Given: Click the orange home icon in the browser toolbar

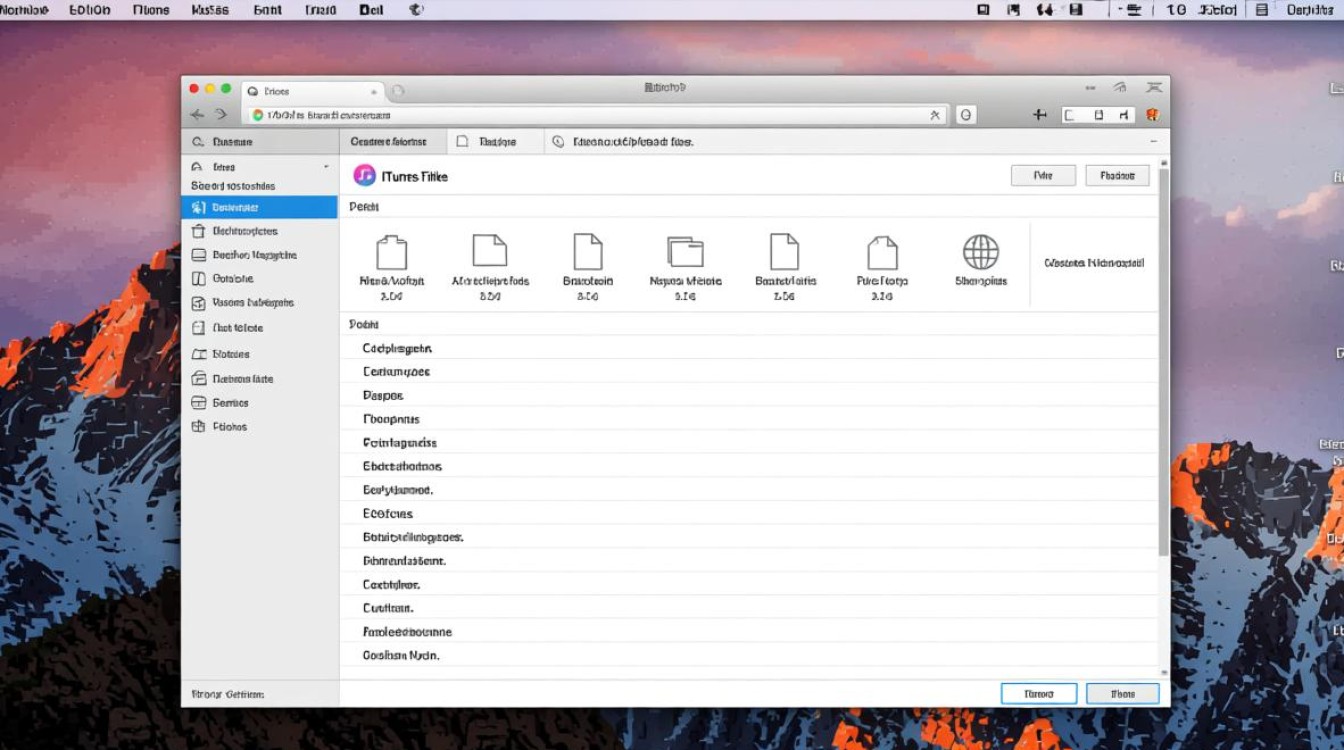Looking at the screenshot, I should click(1152, 114).
